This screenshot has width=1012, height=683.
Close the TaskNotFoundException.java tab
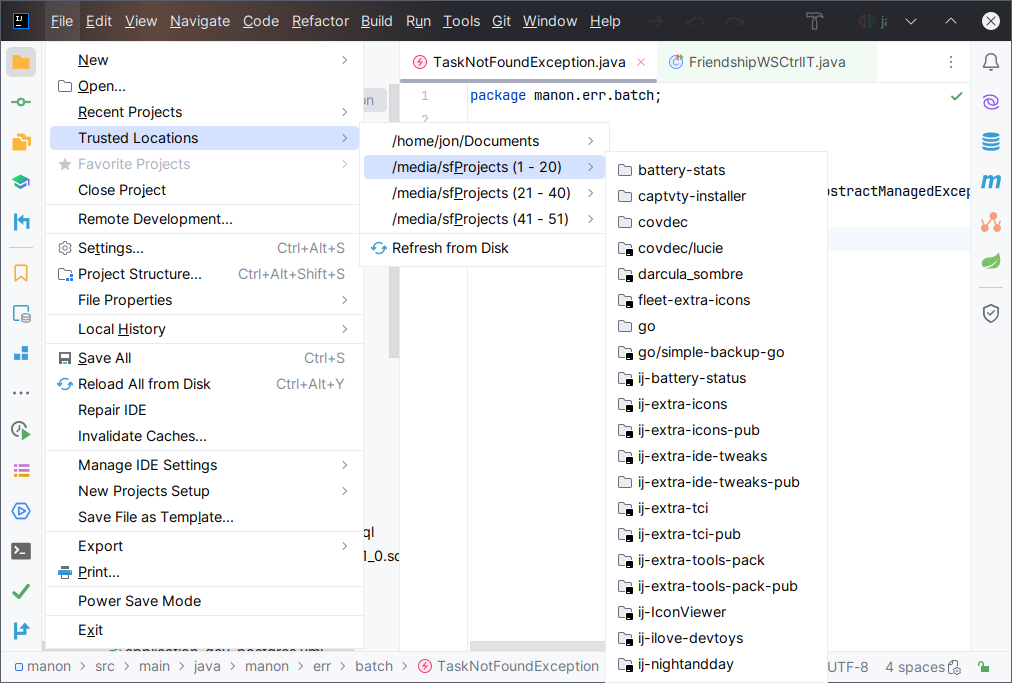tap(641, 62)
